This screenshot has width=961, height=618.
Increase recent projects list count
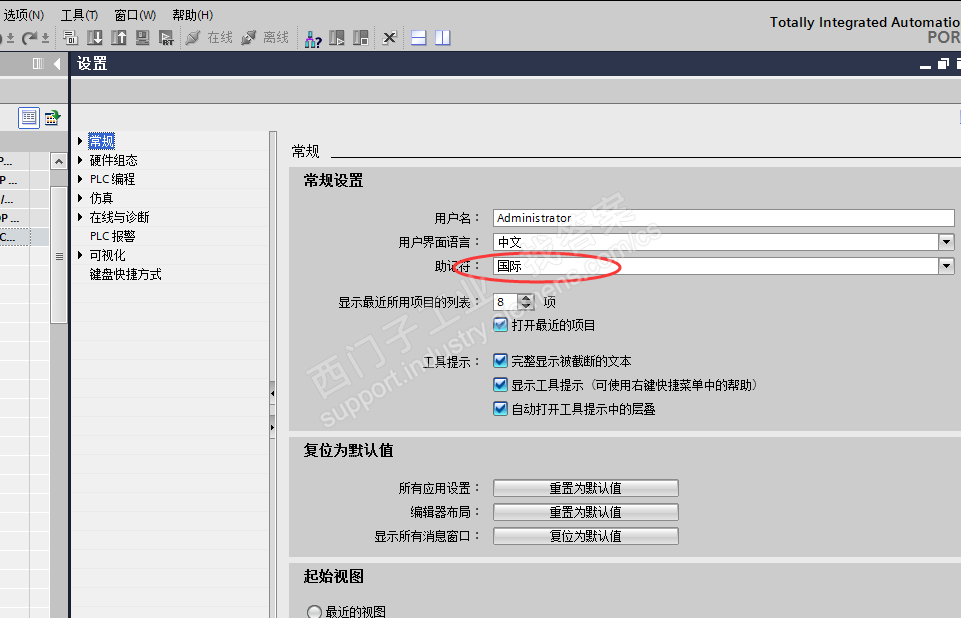[526, 298]
